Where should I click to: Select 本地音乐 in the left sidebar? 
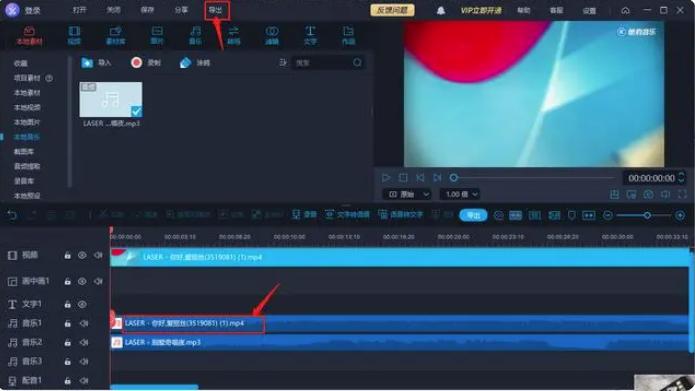[x=27, y=137]
